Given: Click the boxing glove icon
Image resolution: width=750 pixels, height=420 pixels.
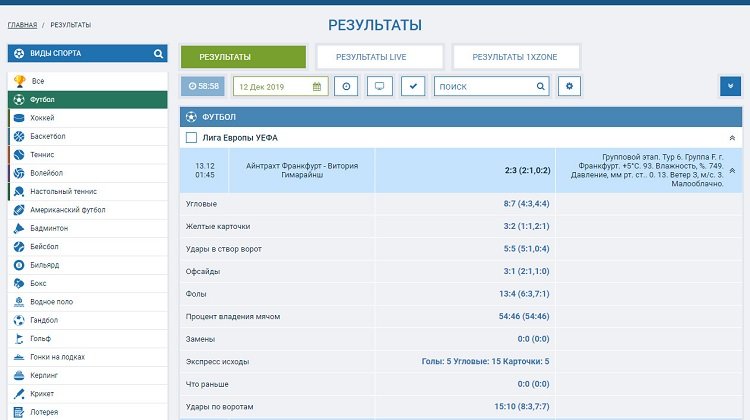Looking at the screenshot, I should coord(19,283).
